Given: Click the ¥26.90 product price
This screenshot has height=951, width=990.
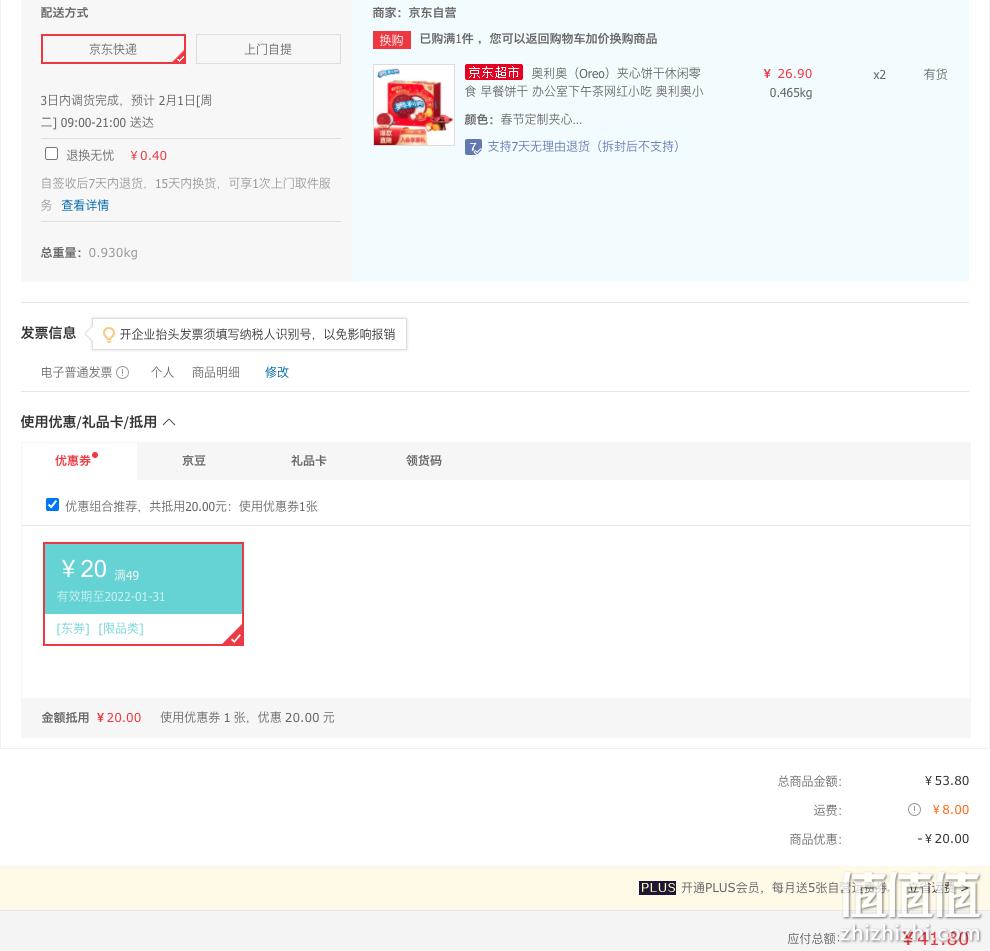Looking at the screenshot, I should (x=788, y=74).
